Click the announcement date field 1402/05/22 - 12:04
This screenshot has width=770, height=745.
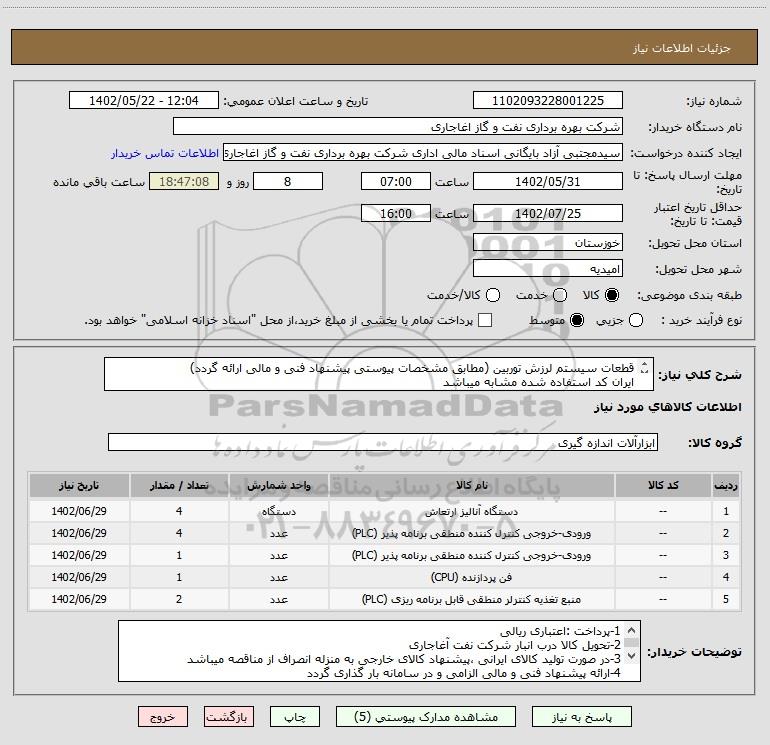143,101
